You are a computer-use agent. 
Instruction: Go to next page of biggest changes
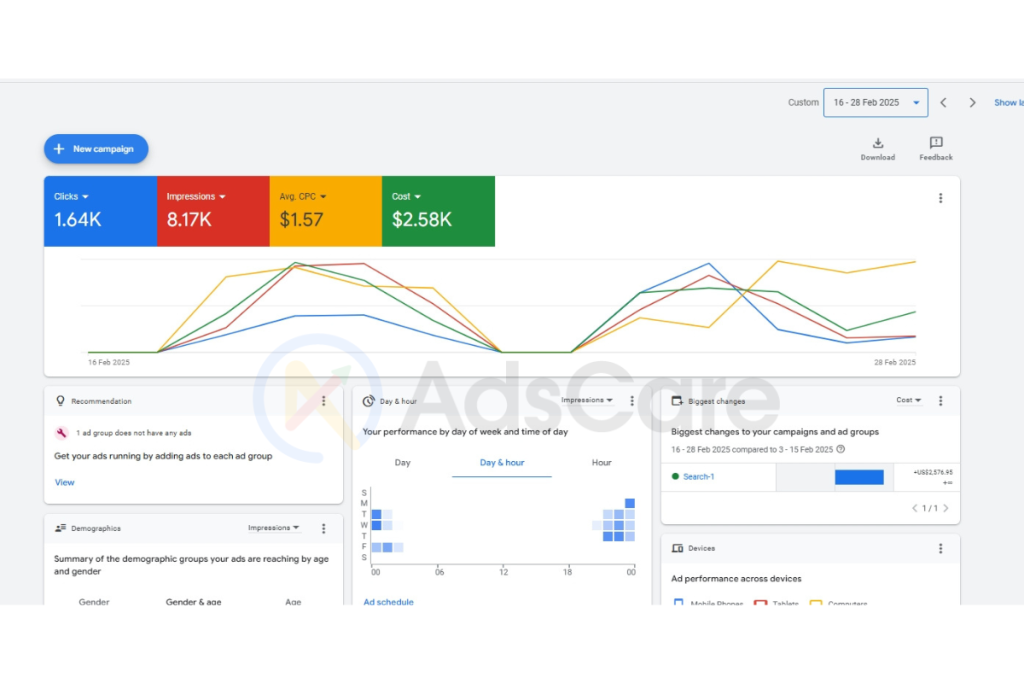946,508
